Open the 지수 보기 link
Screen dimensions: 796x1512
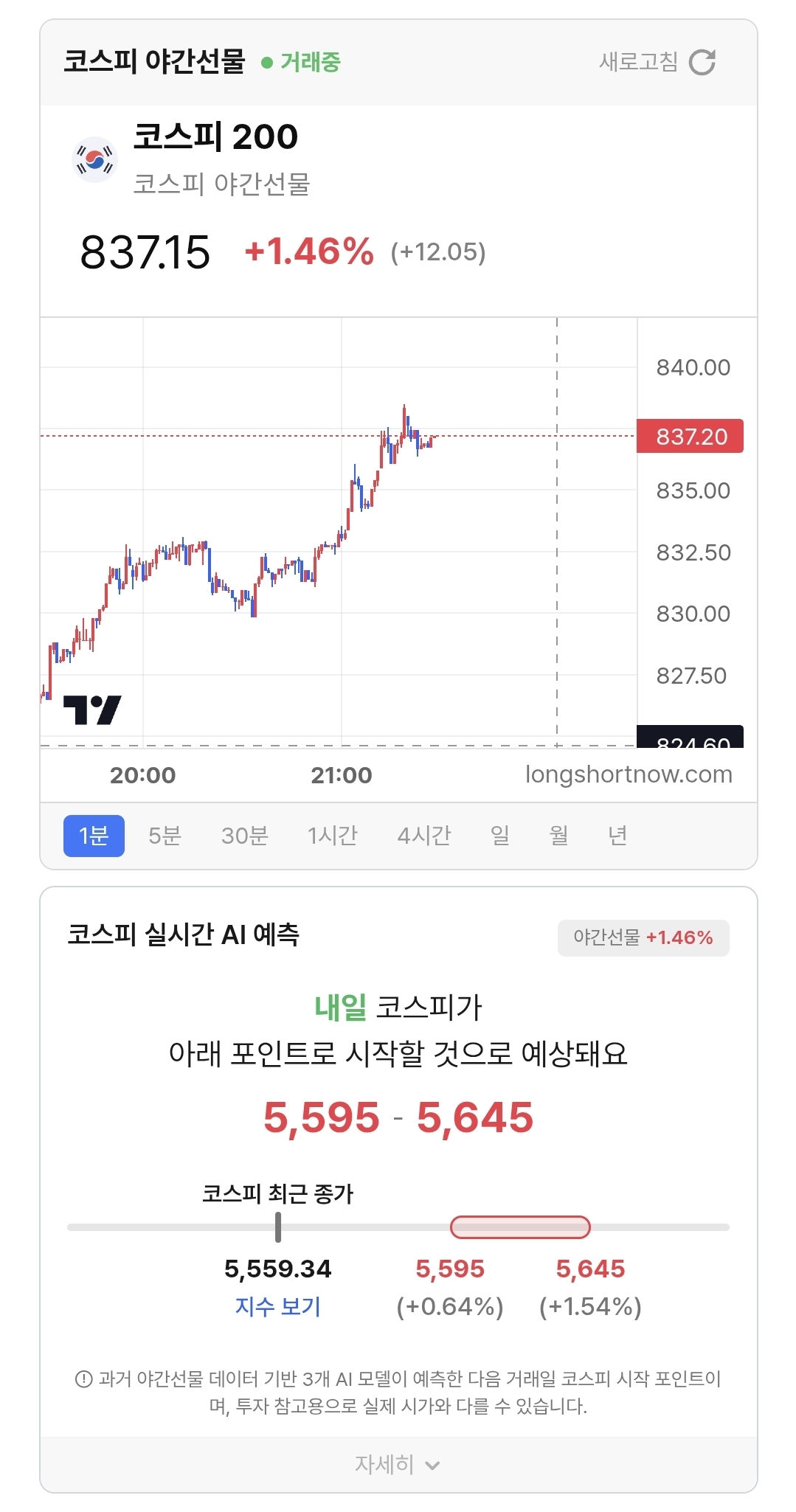tap(278, 1306)
